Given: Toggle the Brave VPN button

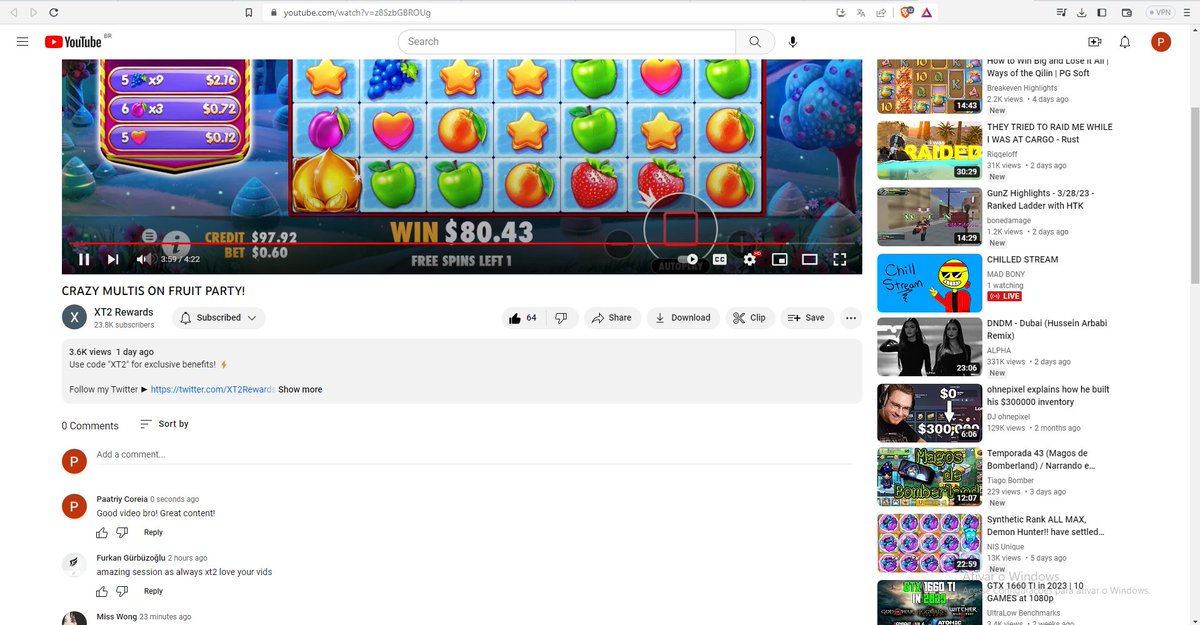Looking at the screenshot, I should point(1160,12).
